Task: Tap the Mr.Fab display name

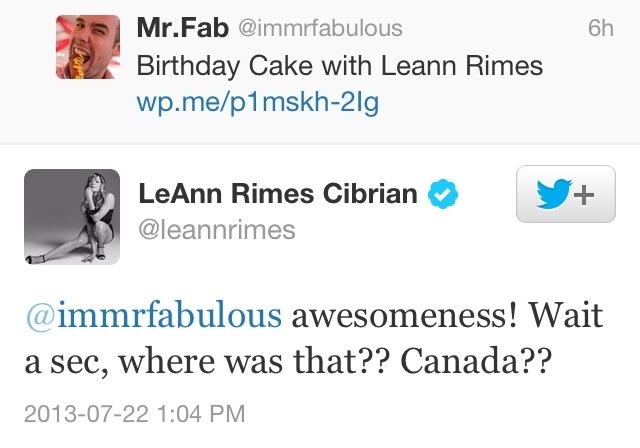Action: point(182,29)
